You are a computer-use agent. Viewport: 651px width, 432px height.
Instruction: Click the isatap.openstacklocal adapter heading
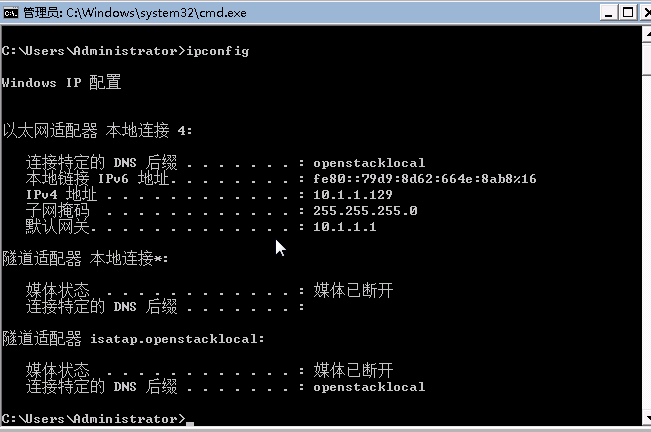click(x=133, y=339)
